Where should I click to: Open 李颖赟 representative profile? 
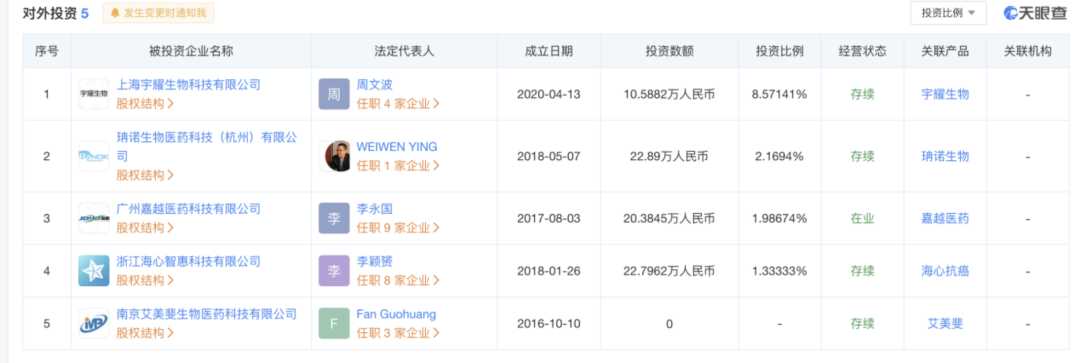374,261
